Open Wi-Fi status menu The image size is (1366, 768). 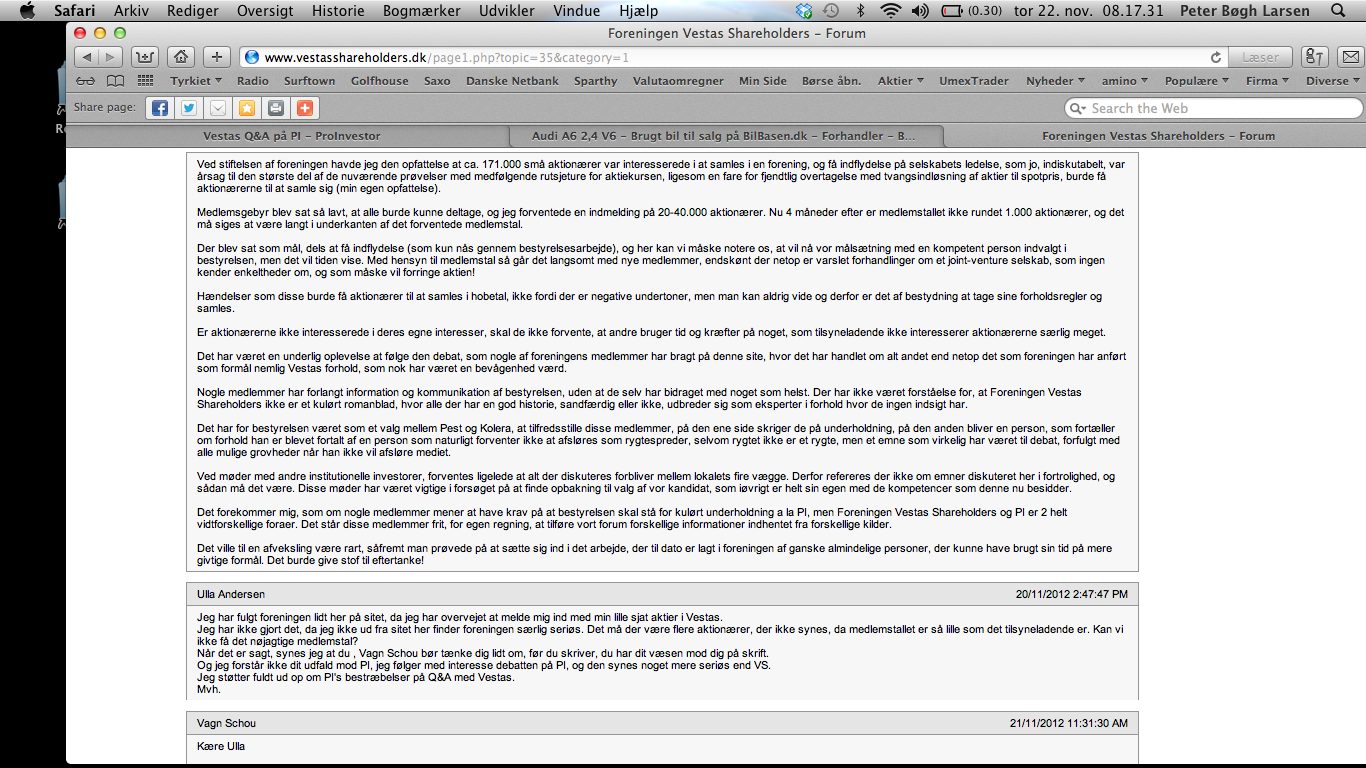click(890, 11)
